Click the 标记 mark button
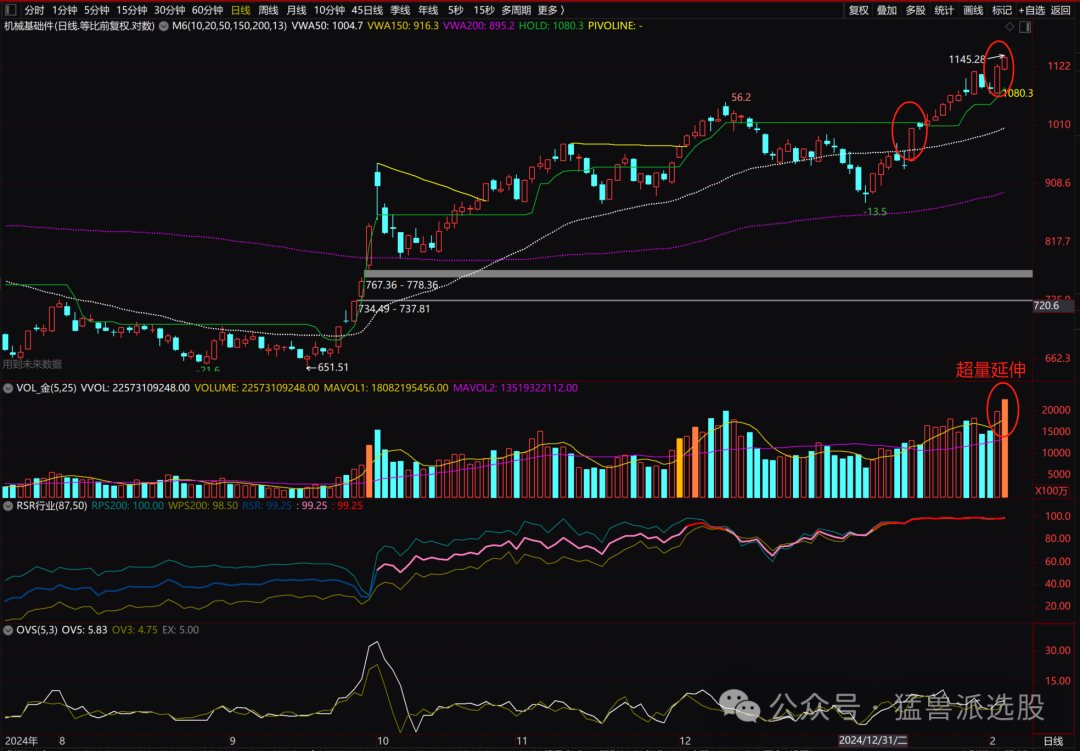 (1001, 10)
